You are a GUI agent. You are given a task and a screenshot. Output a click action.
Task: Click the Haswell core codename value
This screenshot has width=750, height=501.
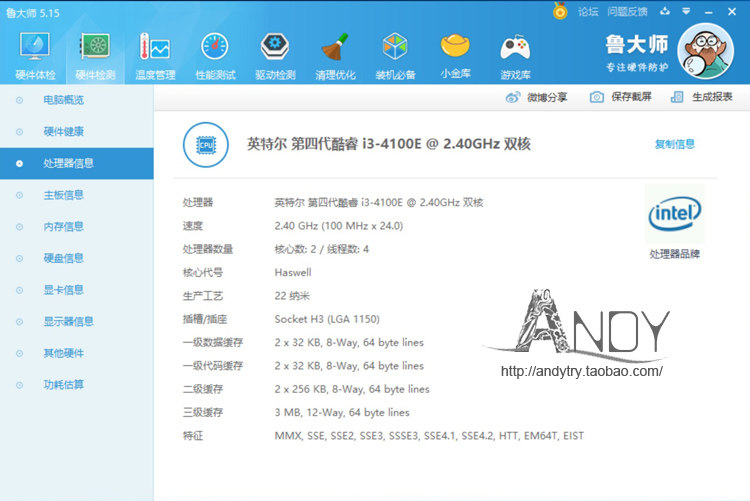point(293,272)
